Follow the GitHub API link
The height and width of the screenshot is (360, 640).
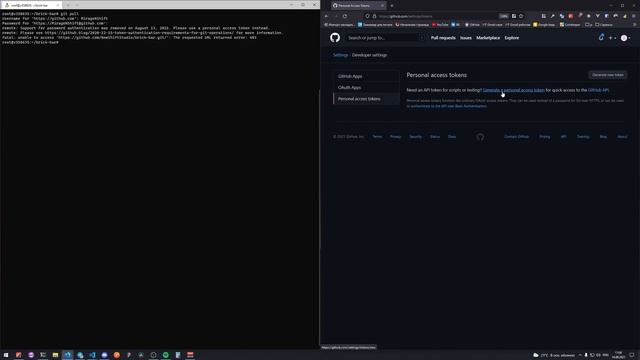click(598, 90)
